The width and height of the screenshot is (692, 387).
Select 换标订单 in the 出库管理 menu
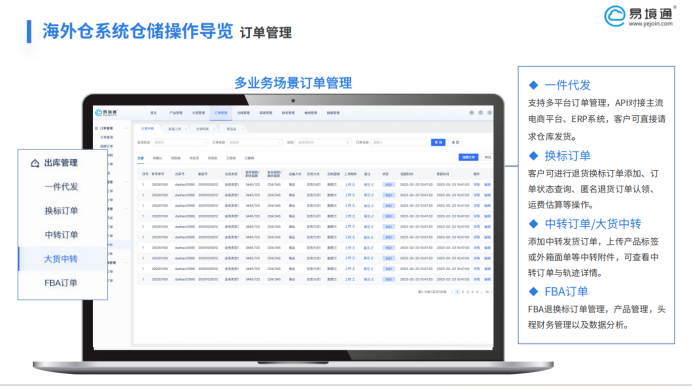(x=61, y=210)
